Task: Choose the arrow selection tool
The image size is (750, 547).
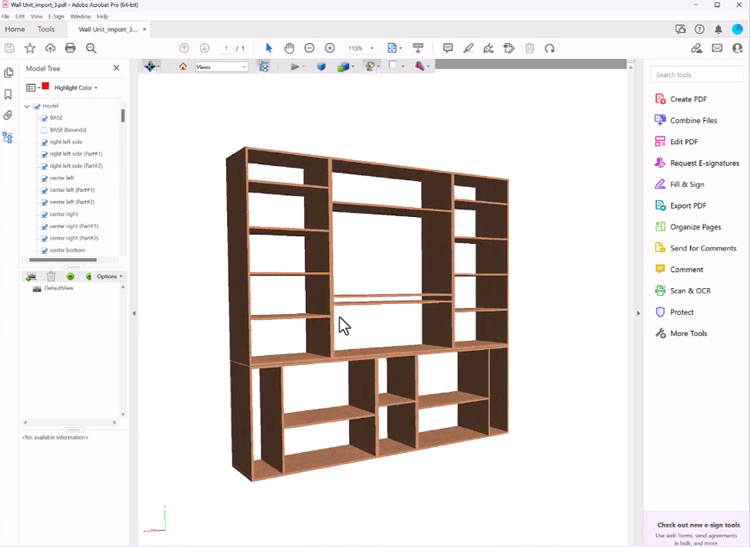Action: pos(268,48)
